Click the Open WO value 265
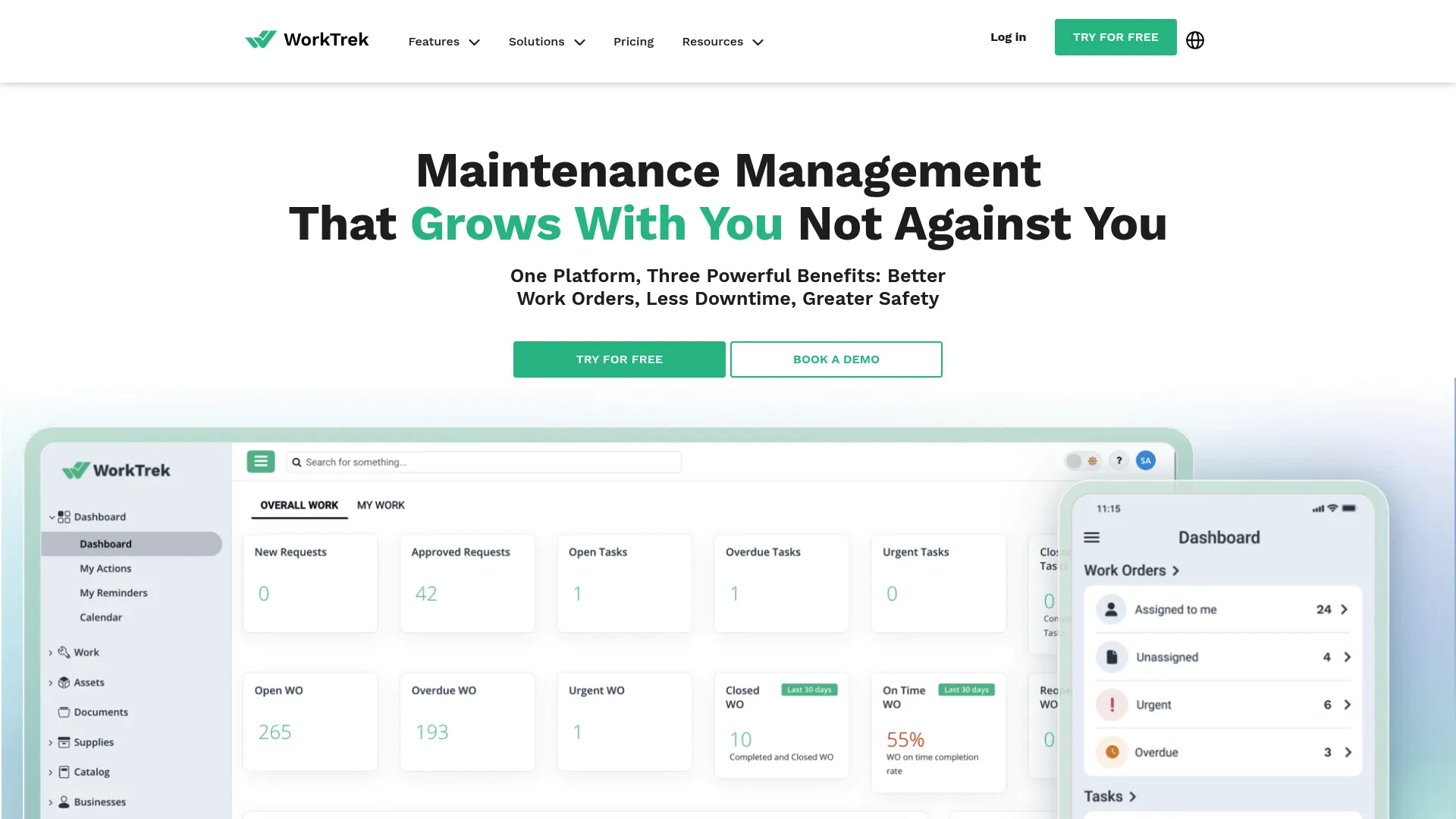The height and width of the screenshot is (819, 1456). point(275,732)
